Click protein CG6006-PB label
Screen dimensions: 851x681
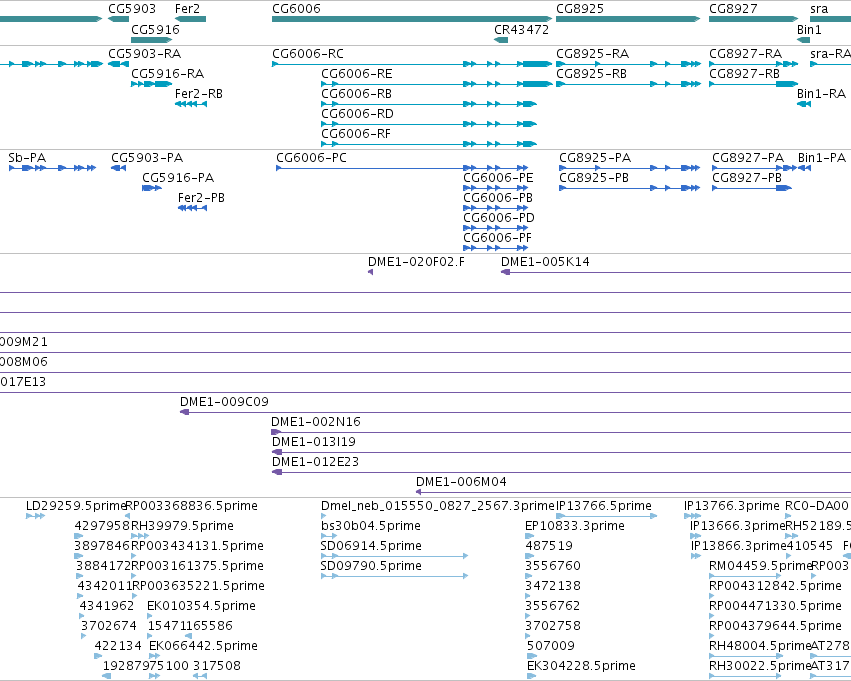(498, 198)
